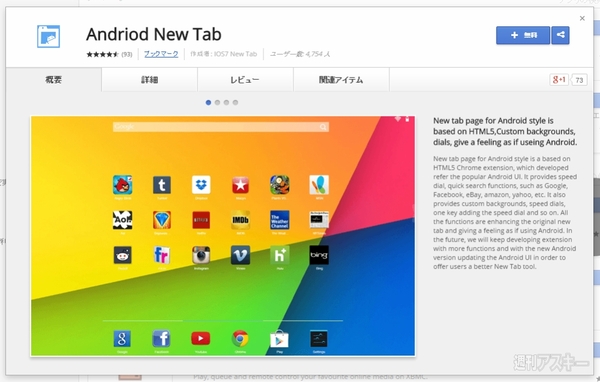The image size is (600, 382).
Task: Switch to the 詳細 details tab
Action: (x=149, y=80)
